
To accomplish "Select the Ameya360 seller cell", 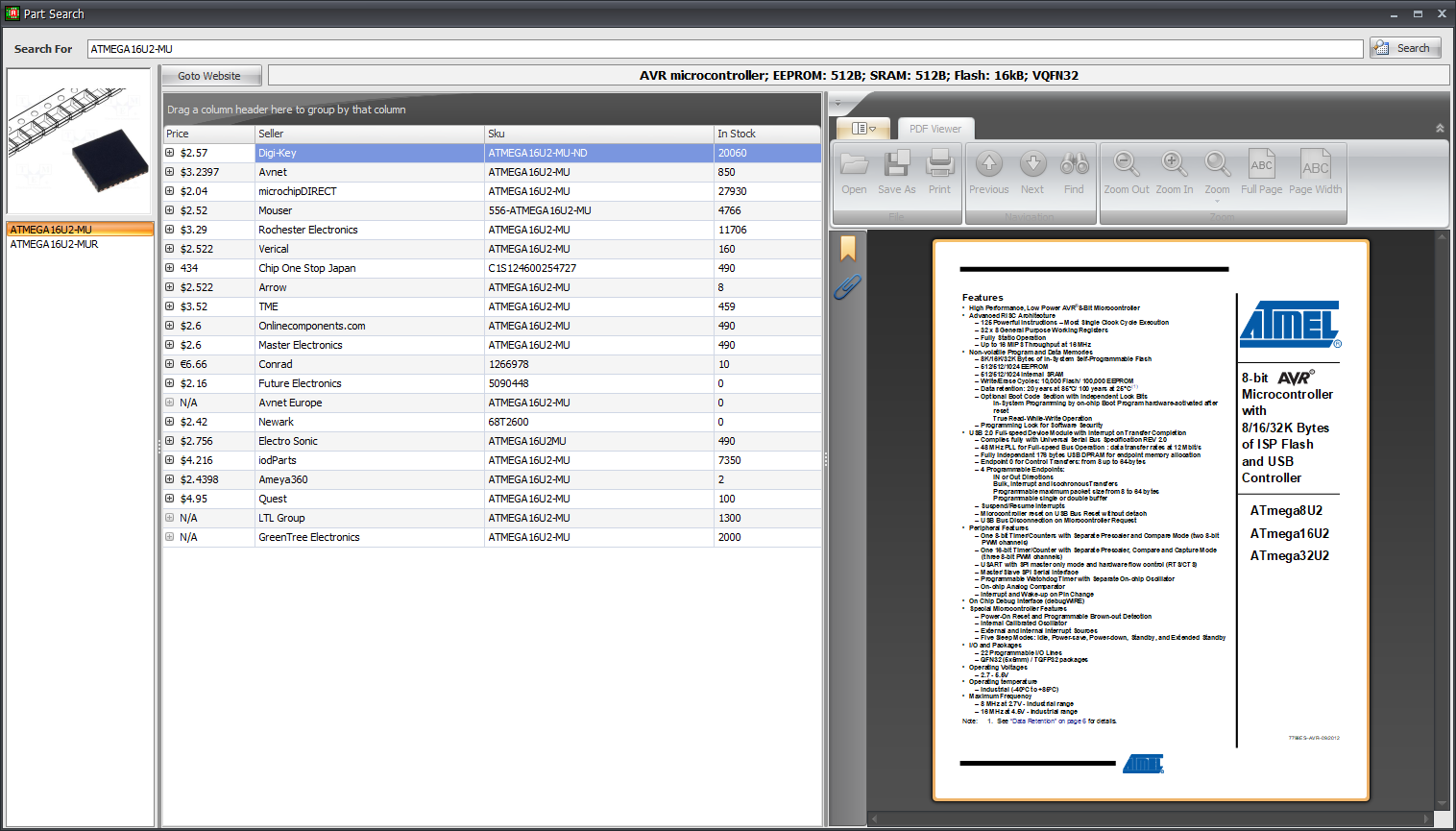I will pyautogui.click(x=370, y=479).
